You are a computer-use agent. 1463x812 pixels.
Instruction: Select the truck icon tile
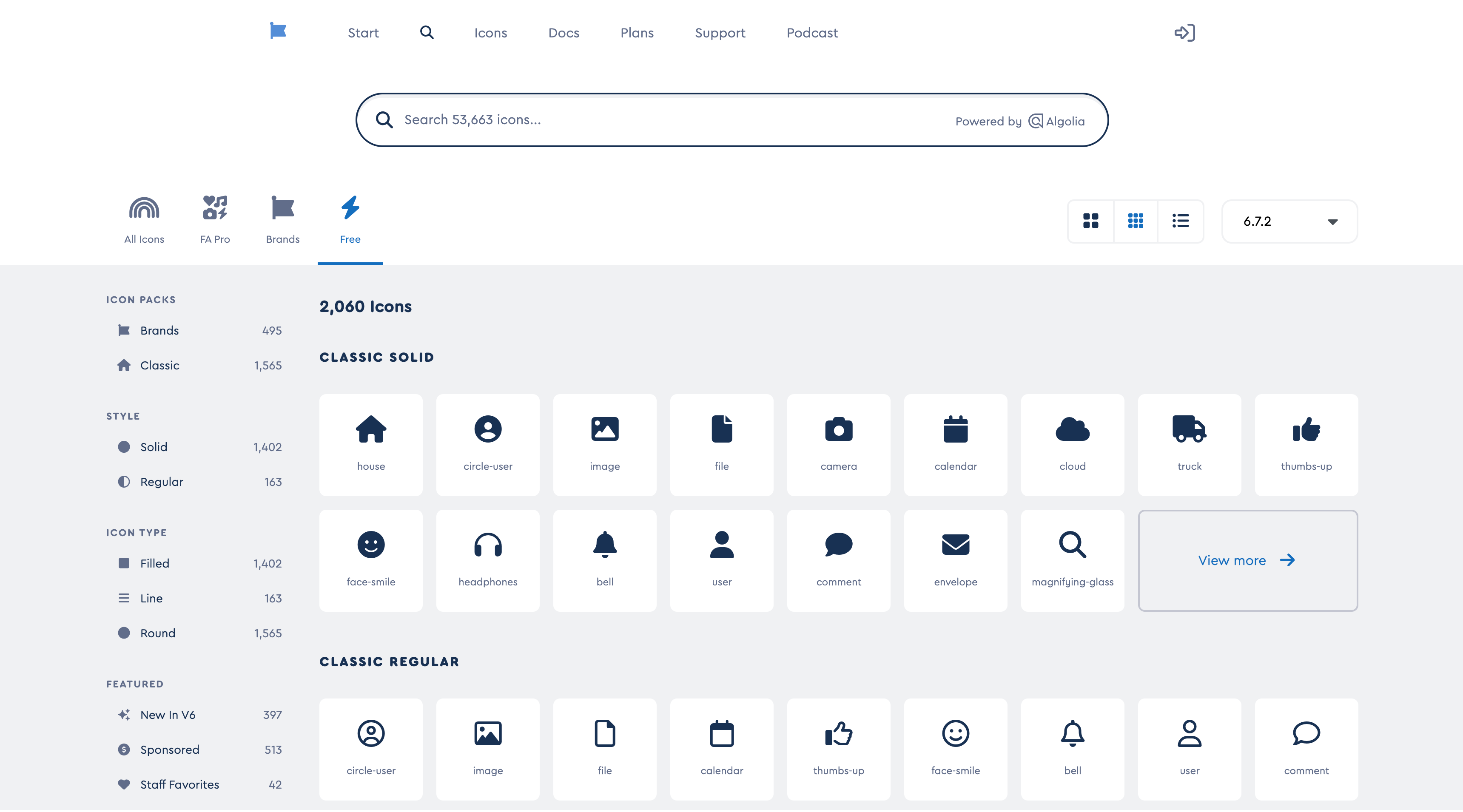click(x=1189, y=445)
